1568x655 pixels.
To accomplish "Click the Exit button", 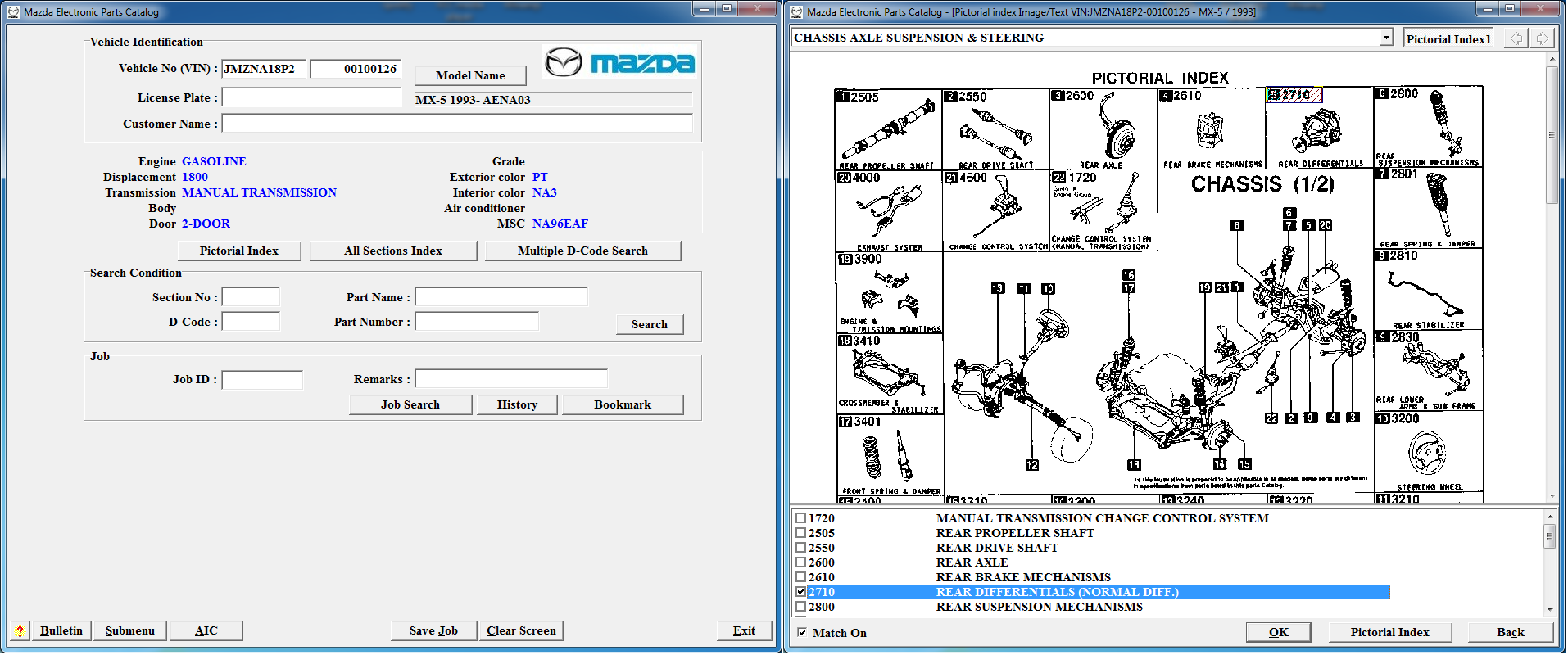I will point(744,630).
